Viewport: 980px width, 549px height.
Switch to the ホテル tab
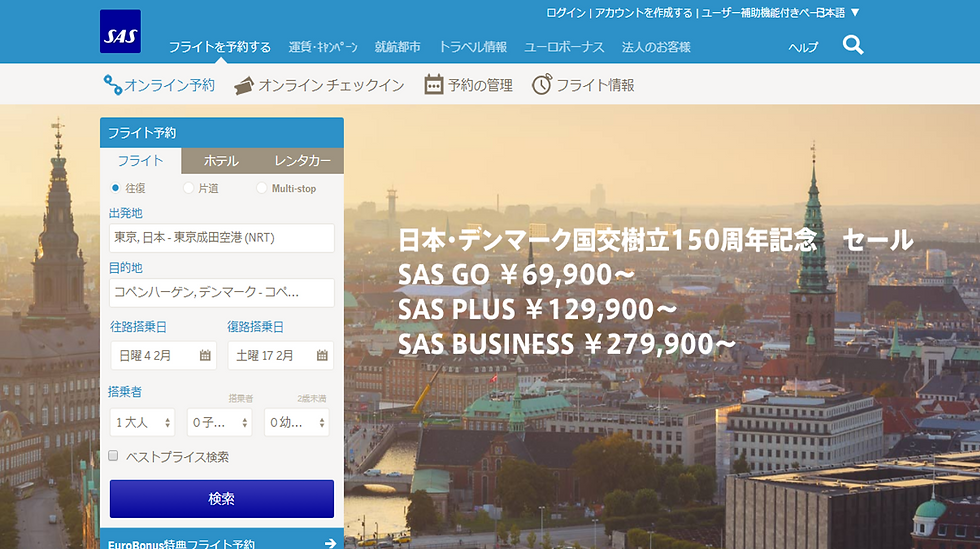pyautogui.click(x=221, y=161)
